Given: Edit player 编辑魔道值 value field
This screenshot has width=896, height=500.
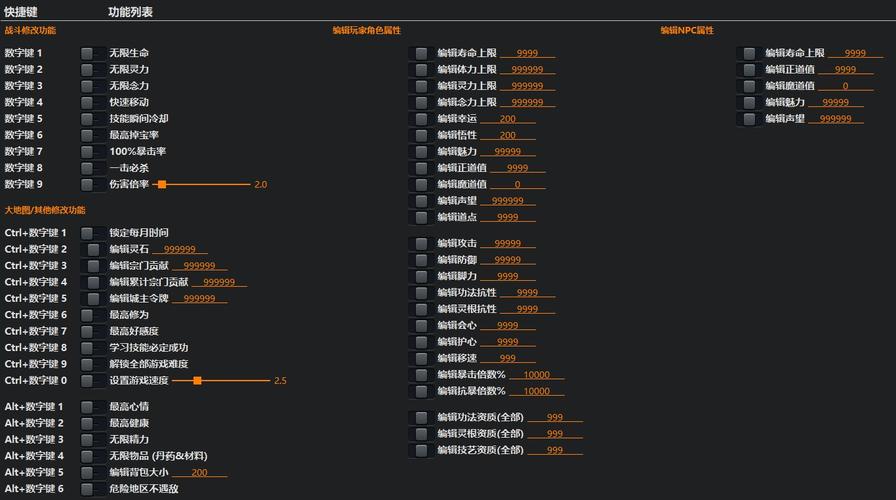Looking at the screenshot, I should [x=518, y=185].
